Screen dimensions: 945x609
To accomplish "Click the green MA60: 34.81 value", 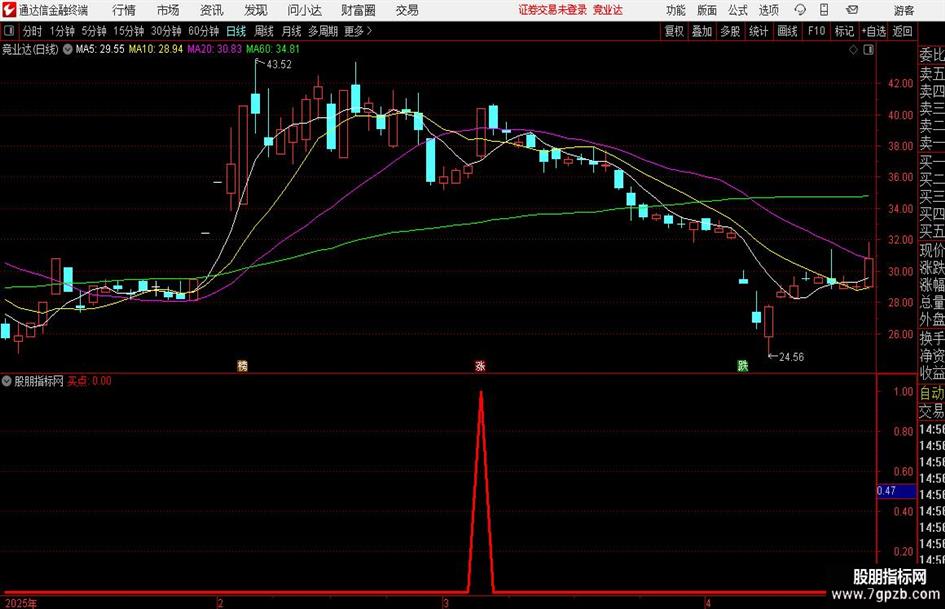I will click(272, 49).
